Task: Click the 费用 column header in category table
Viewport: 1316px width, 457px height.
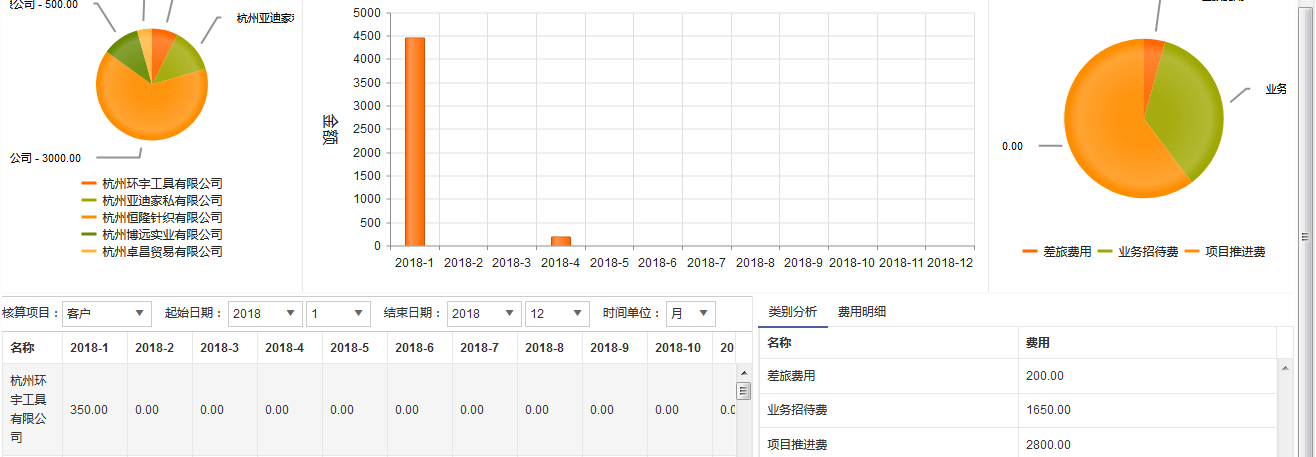Action: (1037, 343)
